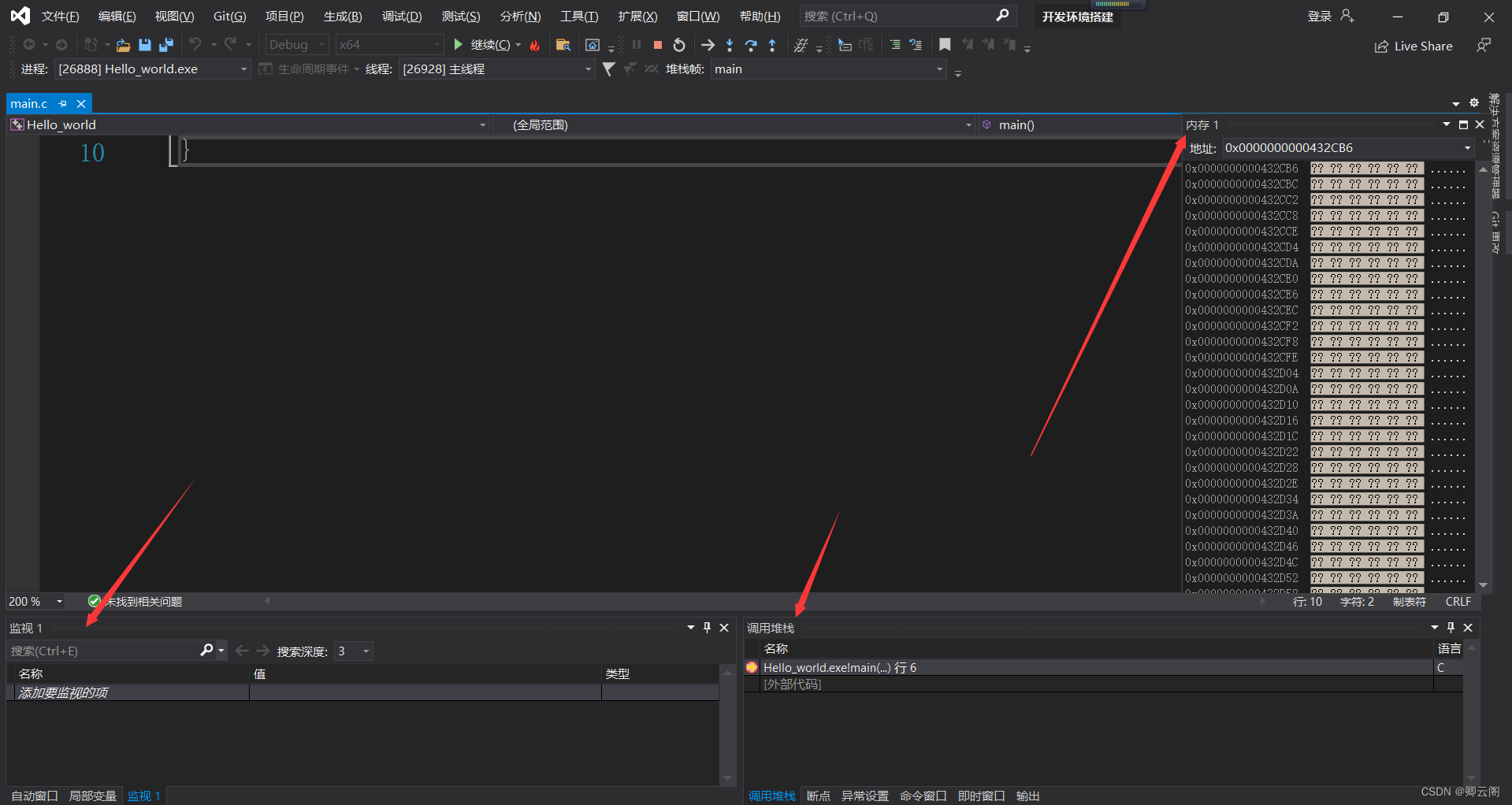Select the [外部代码] call stack row

1103,684
